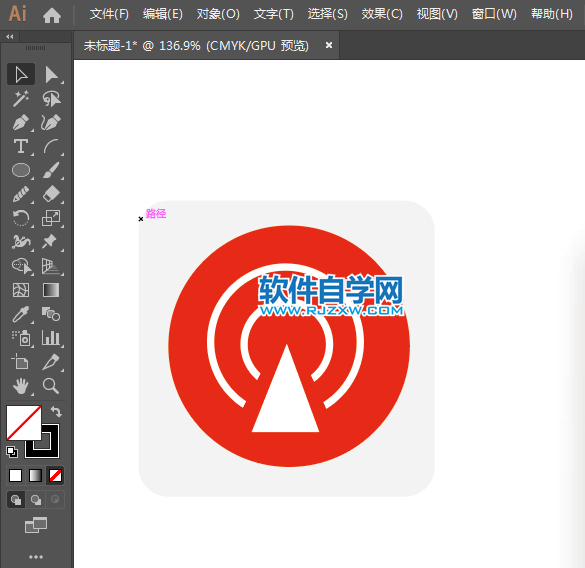The image size is (585, 568).
Task: Select the Direct Selection tool
Action: coord(51,74)
